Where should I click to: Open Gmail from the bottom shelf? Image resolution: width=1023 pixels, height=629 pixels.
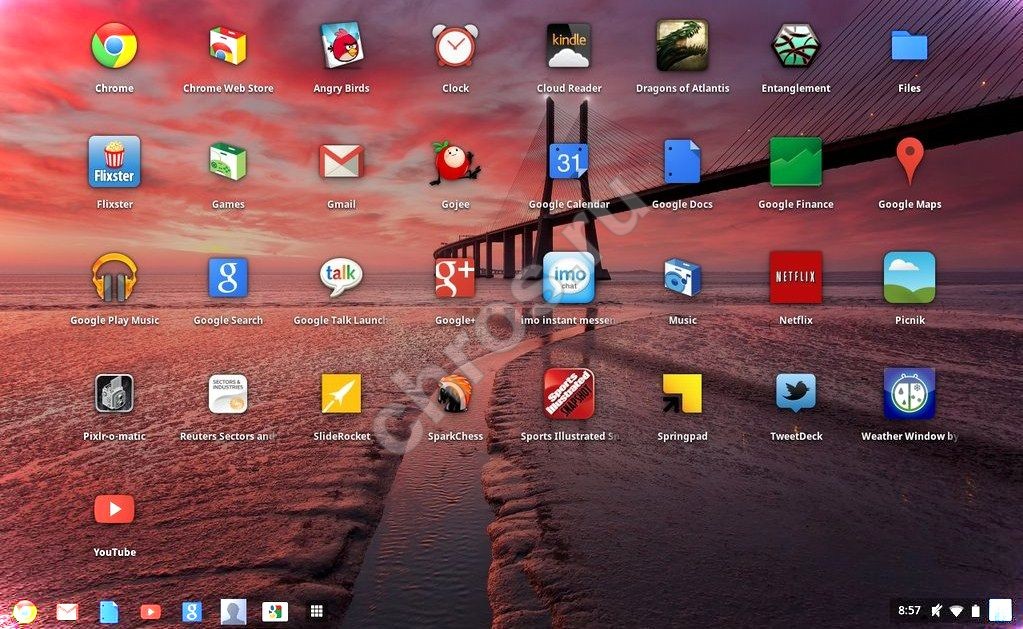(x=67, y=611)
